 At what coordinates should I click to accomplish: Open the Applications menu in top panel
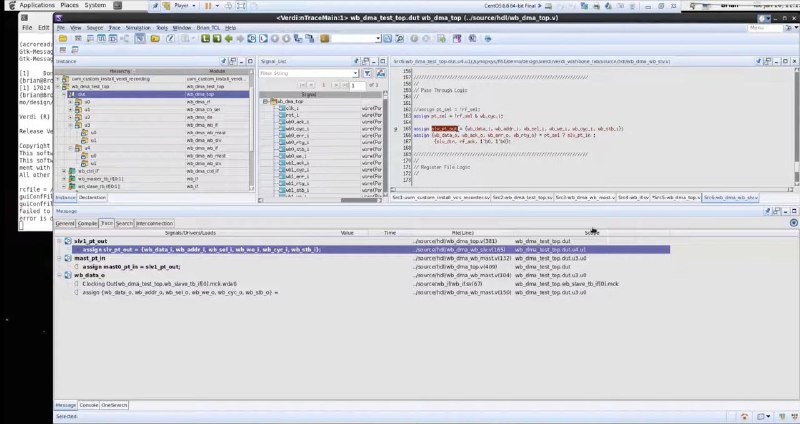37,6
